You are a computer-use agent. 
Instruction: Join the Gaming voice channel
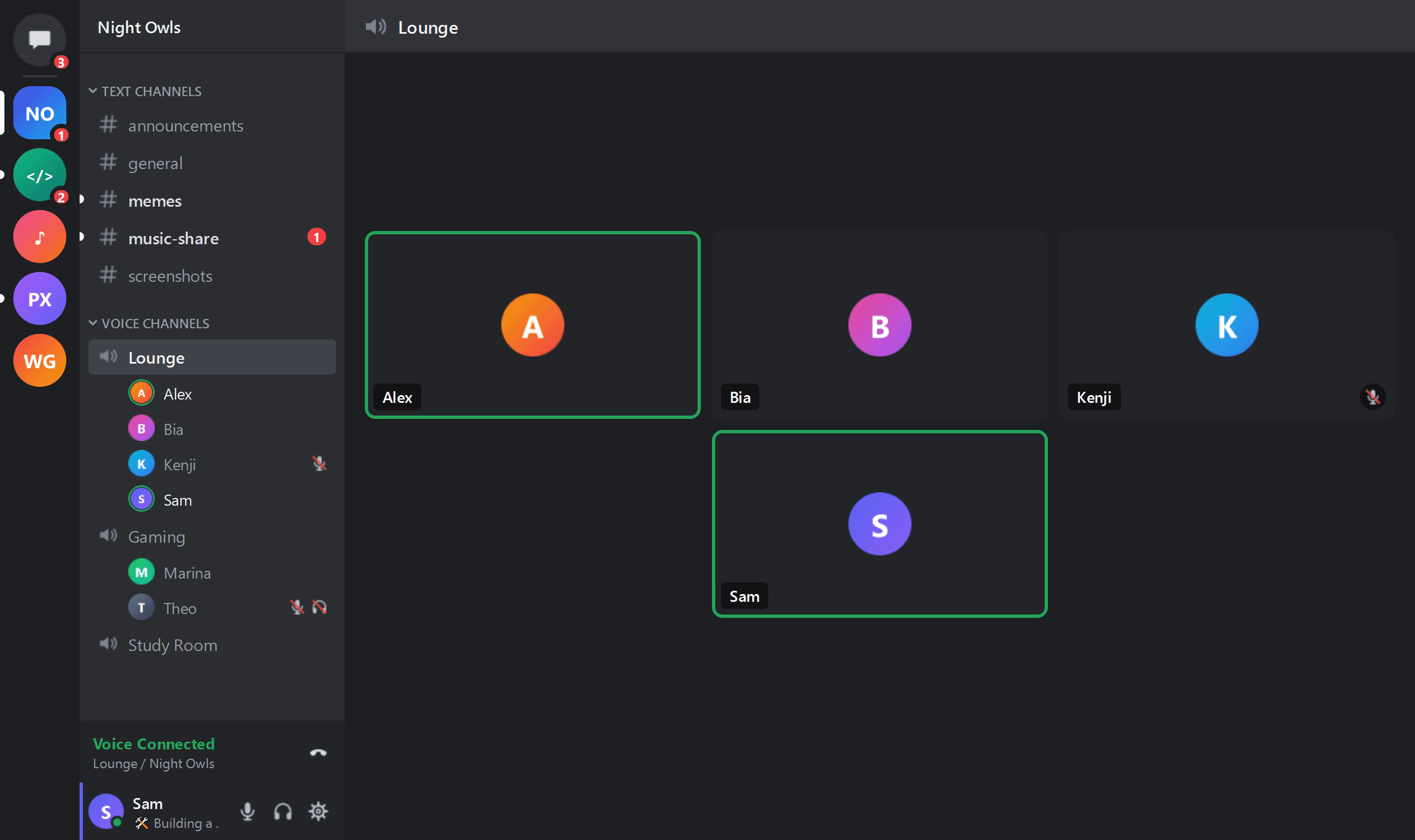[x=212, y=537]
